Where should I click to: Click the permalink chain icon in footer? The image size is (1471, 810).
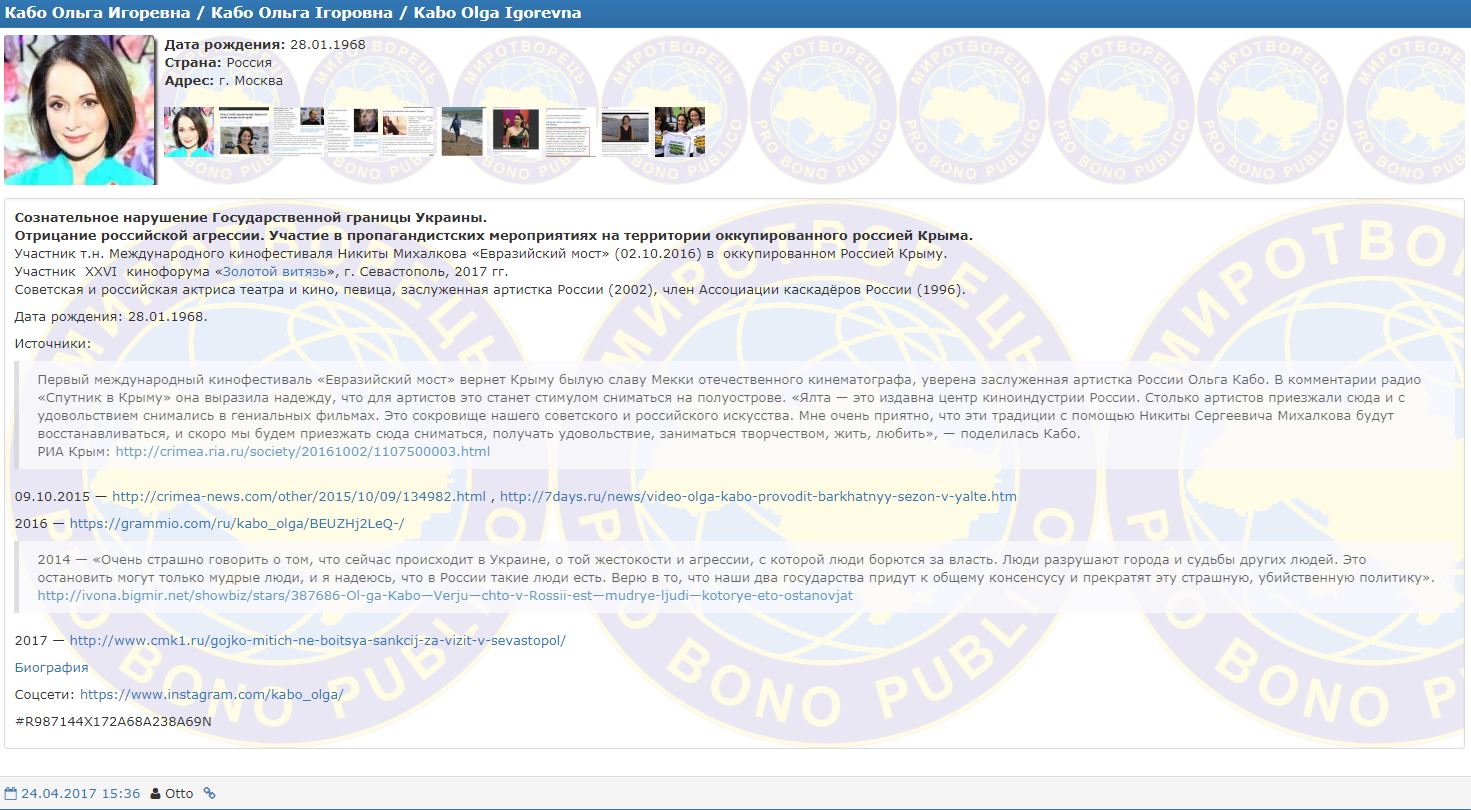[x=209, y=793]
